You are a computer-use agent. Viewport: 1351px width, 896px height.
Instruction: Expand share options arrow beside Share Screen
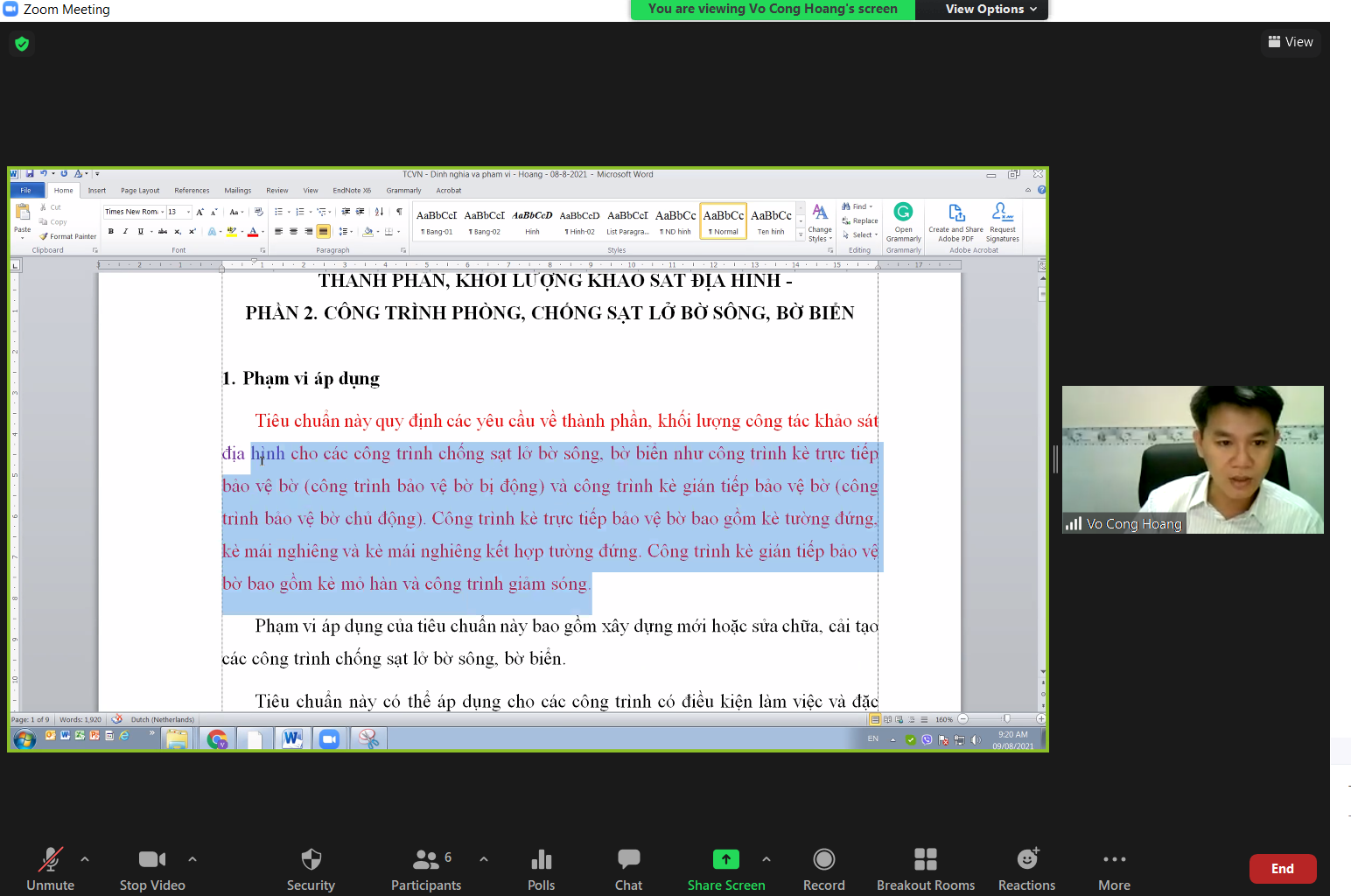766,859
